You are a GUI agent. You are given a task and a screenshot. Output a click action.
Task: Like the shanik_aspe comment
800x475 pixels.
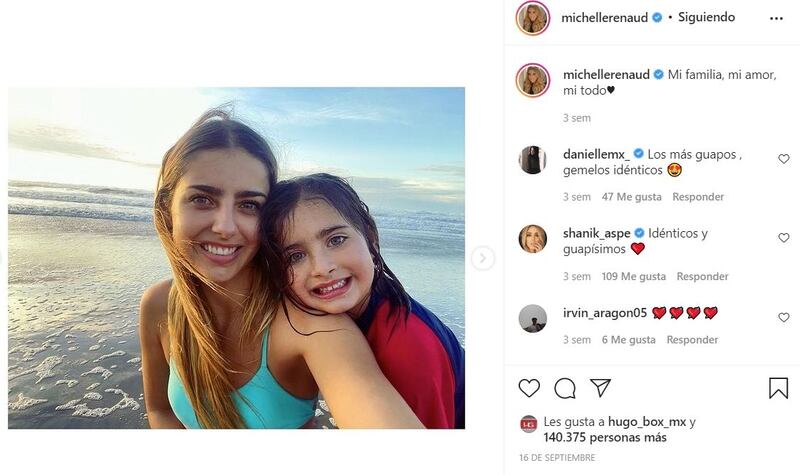click(x=783, y=238)
